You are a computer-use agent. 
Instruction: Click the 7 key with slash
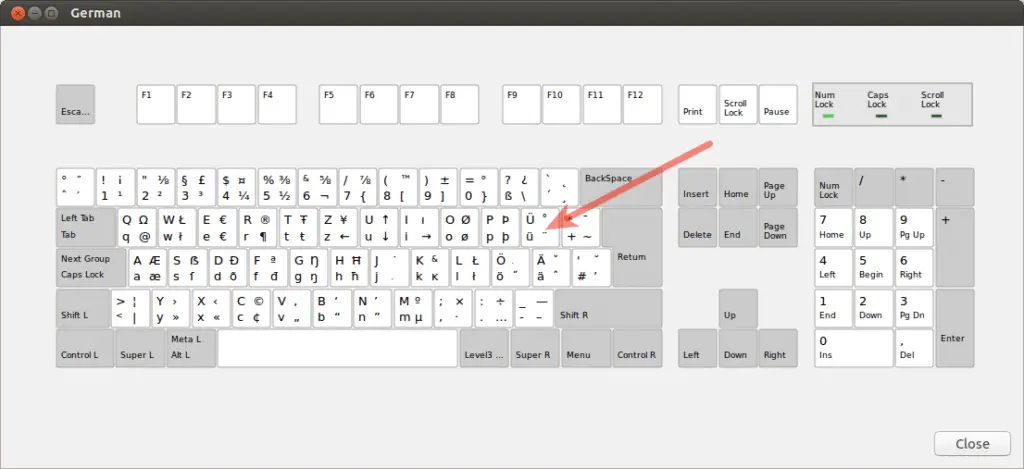tap(358, 187)
